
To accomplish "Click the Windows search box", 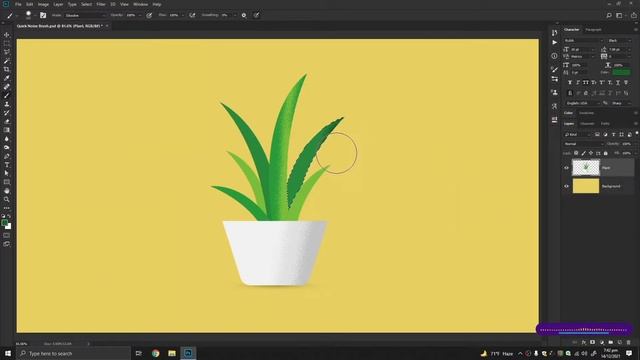I will [74, 353].
